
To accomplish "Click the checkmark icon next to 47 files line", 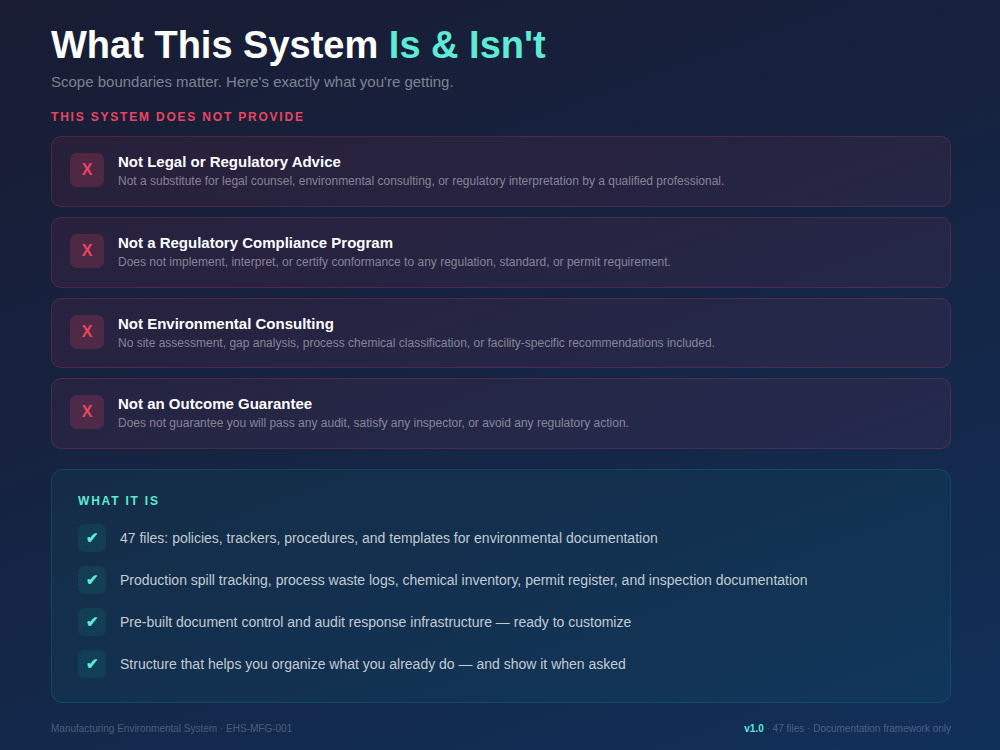I will pyautogui.click(x=92, y=538).
